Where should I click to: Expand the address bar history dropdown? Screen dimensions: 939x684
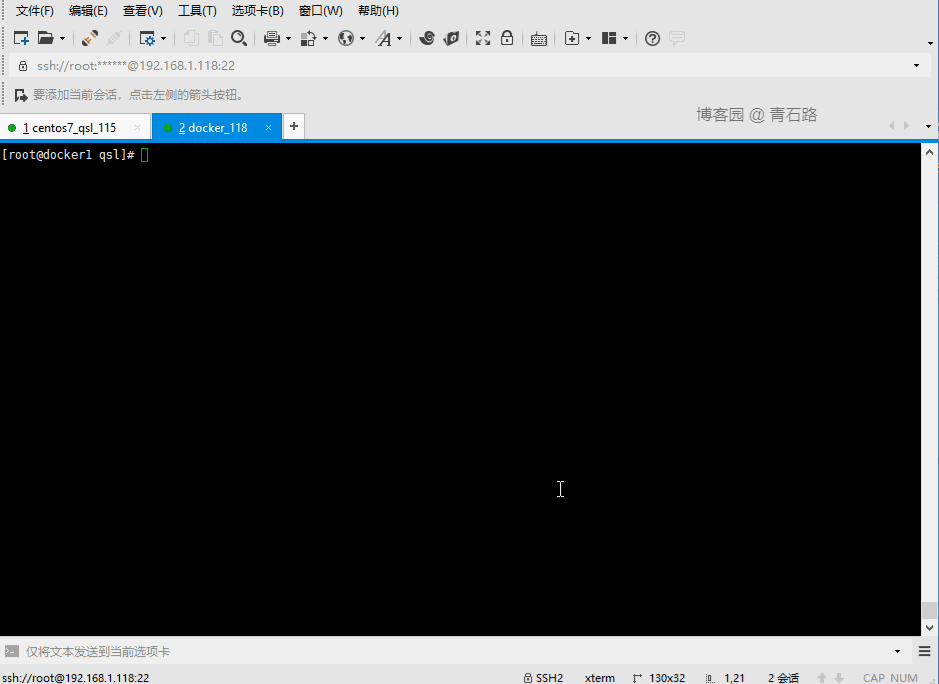[916, 65]
